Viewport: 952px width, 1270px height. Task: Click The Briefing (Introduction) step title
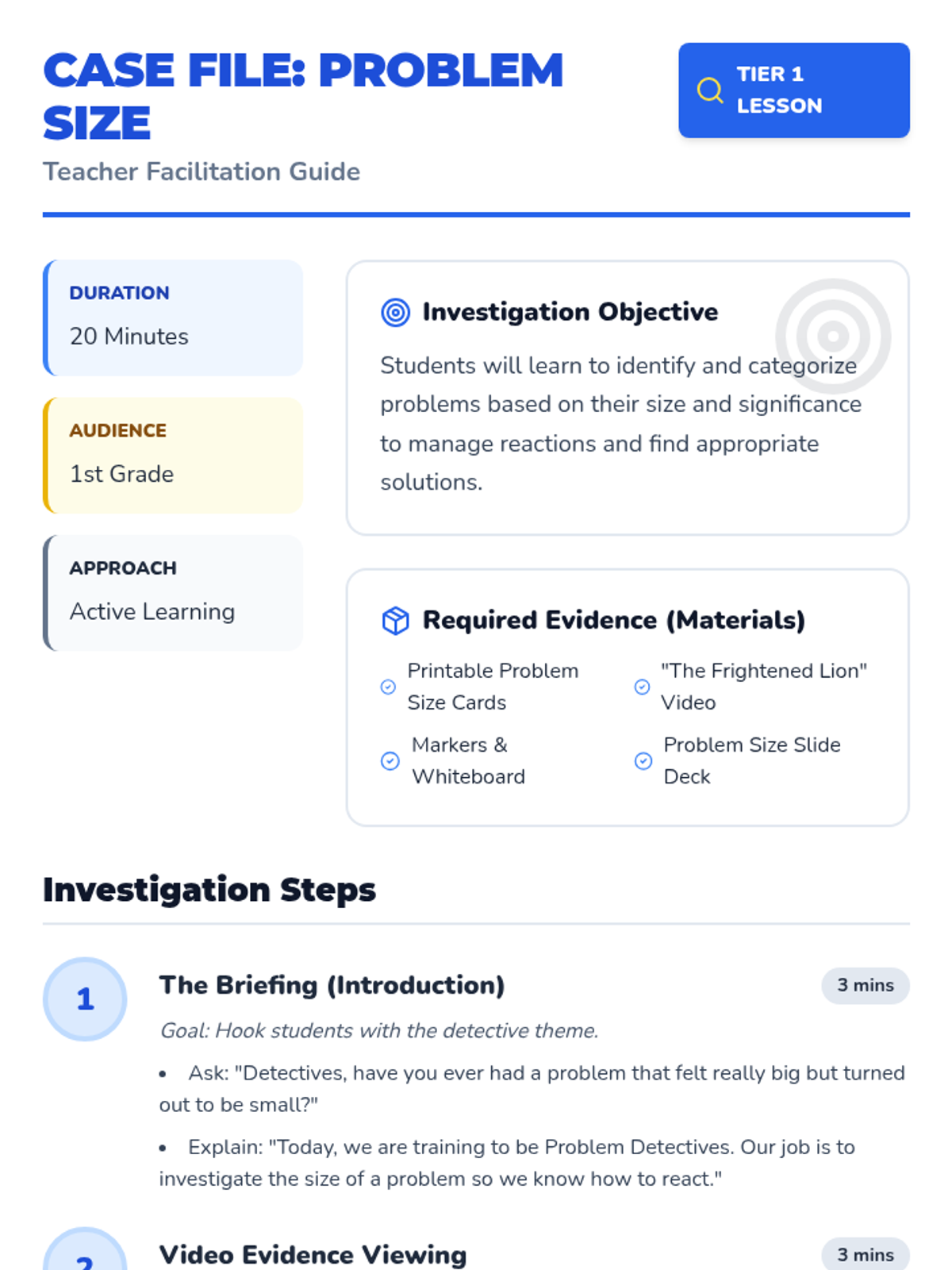(x=332, y=986)
